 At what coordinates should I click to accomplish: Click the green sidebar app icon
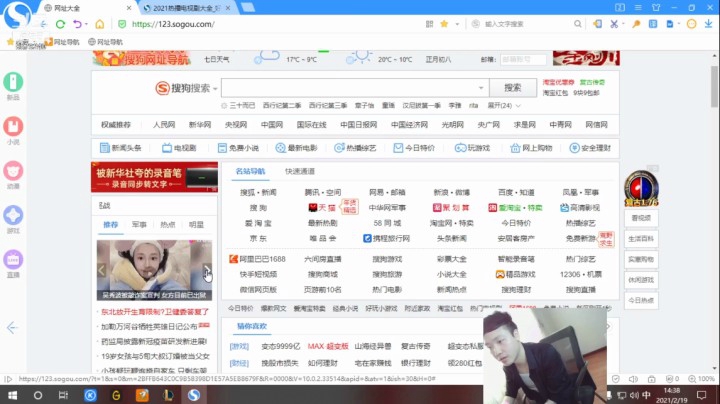point(13,82)
